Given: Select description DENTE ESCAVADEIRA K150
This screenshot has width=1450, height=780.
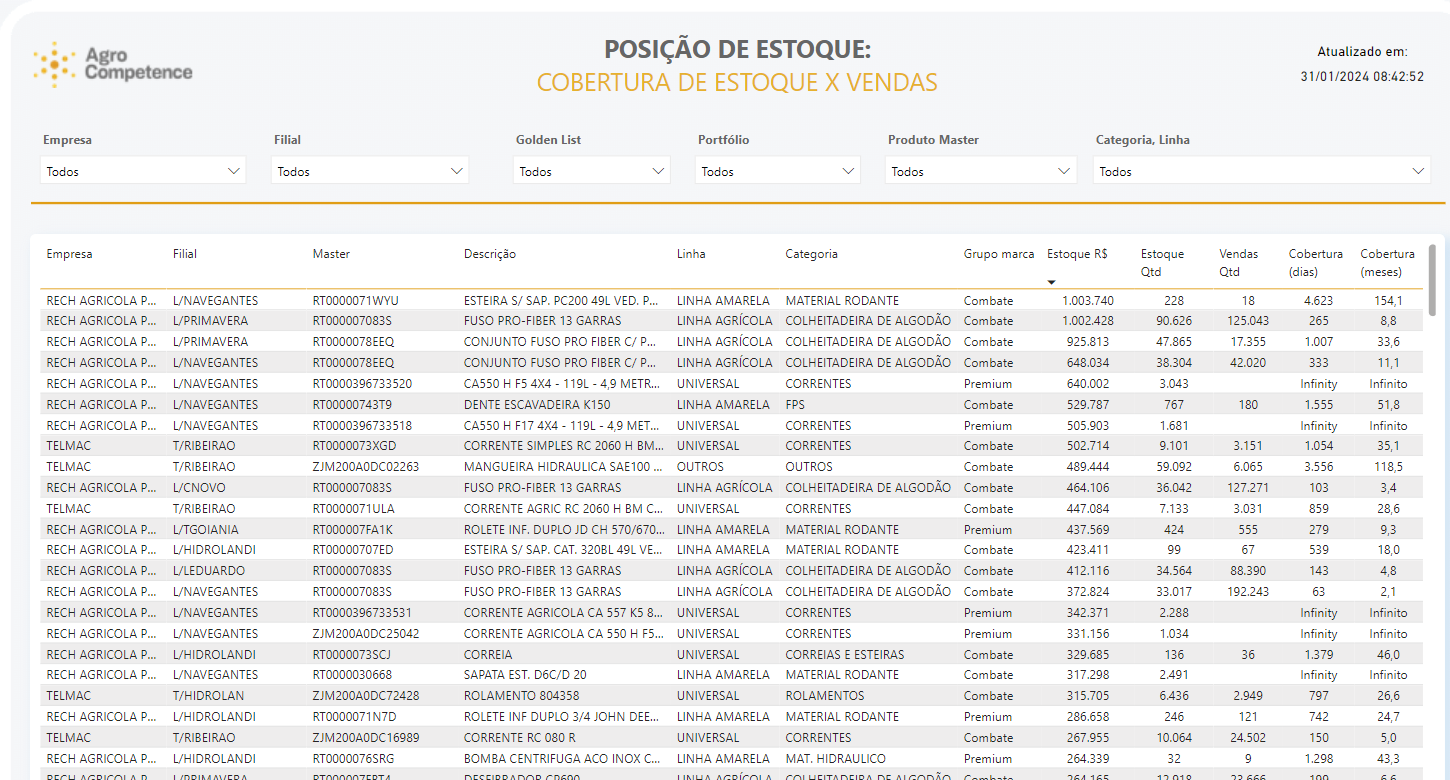Looking at the screenshot, I should pos(537,405).
